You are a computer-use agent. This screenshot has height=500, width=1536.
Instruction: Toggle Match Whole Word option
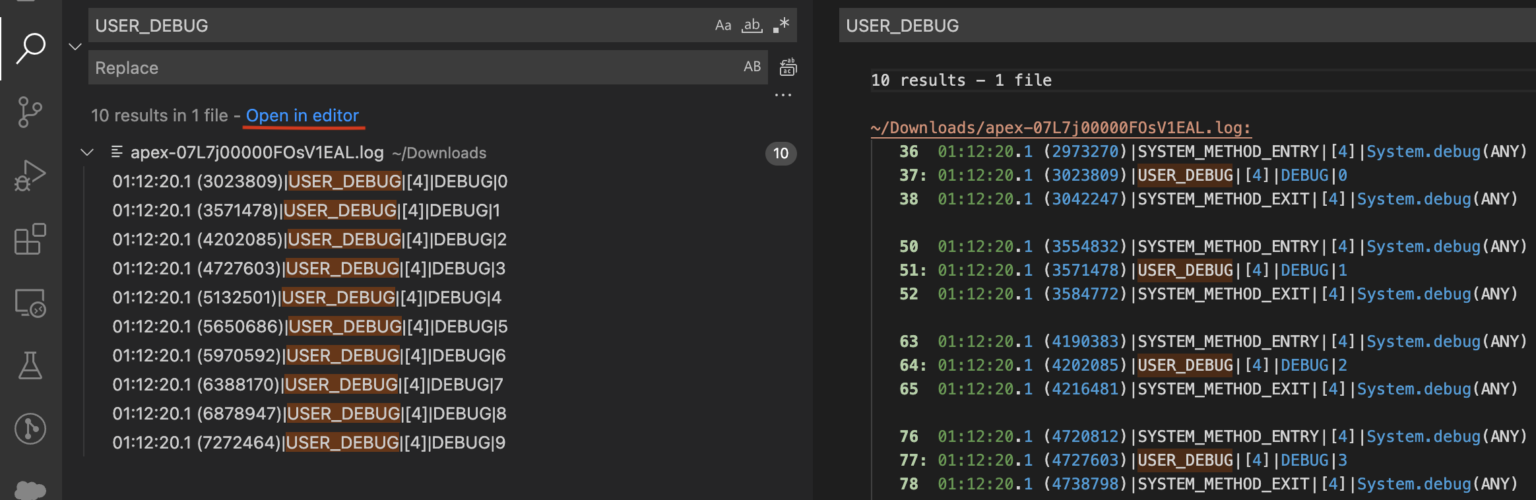(x=751, y=26)
